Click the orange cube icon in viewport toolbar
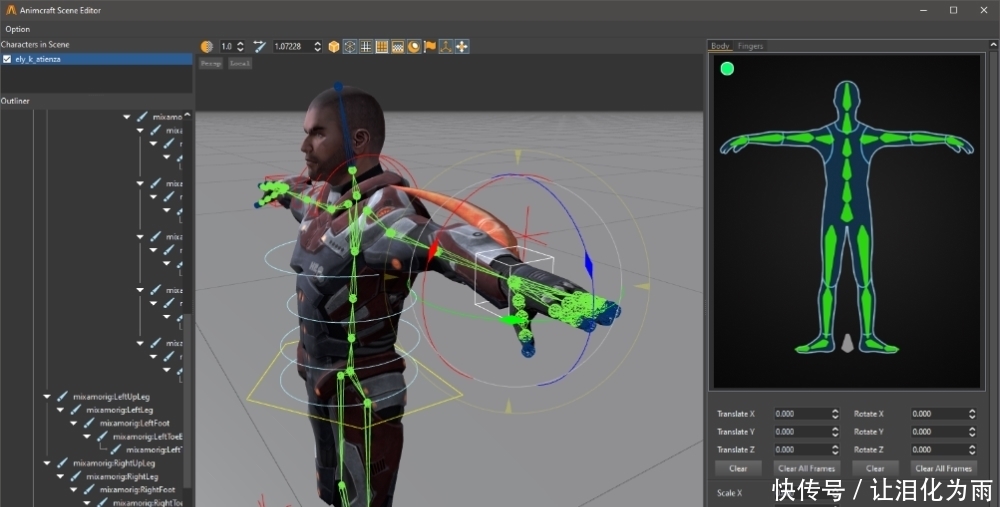 [334, 46]
